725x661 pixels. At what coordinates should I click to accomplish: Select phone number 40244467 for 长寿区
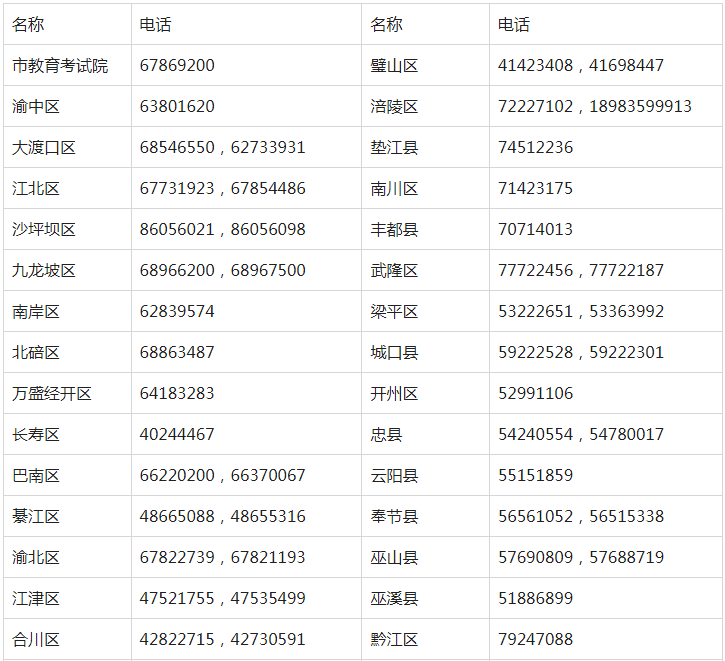tap(177, 435)
